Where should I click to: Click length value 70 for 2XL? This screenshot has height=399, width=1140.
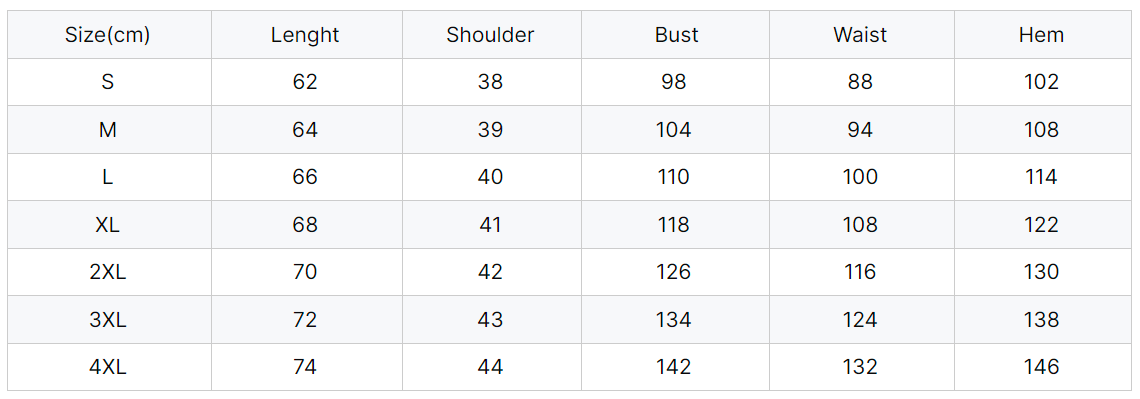[305, 273]
